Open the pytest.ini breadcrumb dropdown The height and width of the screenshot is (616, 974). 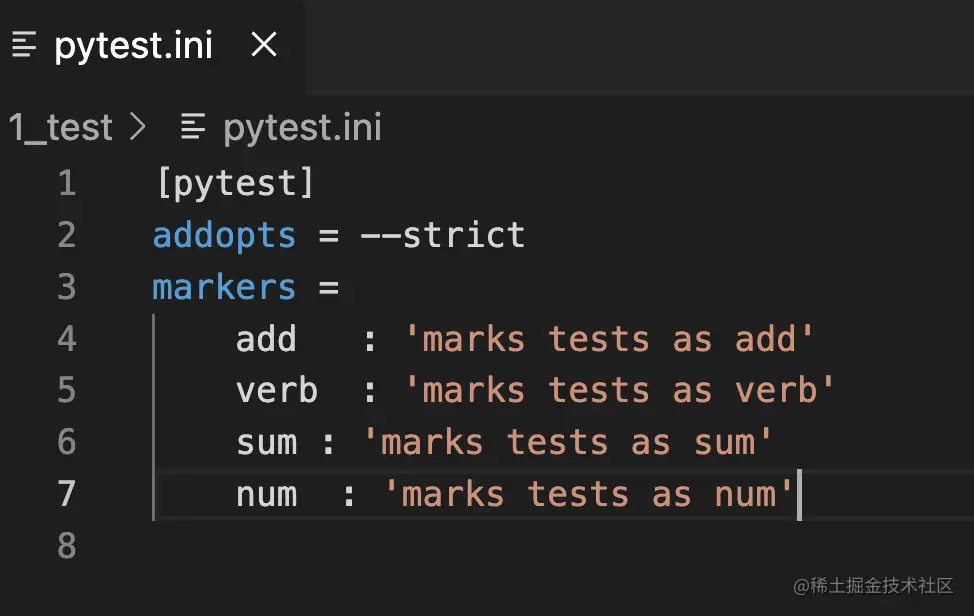tap(302, 128)
